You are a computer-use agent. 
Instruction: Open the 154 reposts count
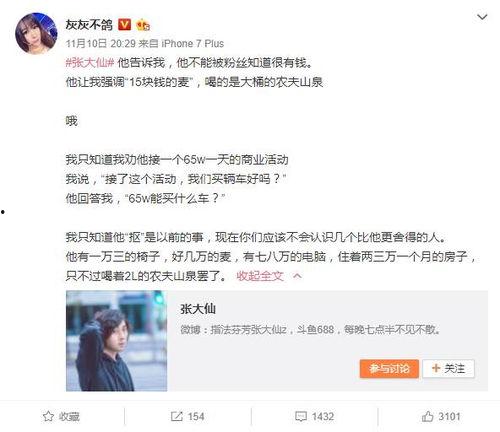point(196,417)
